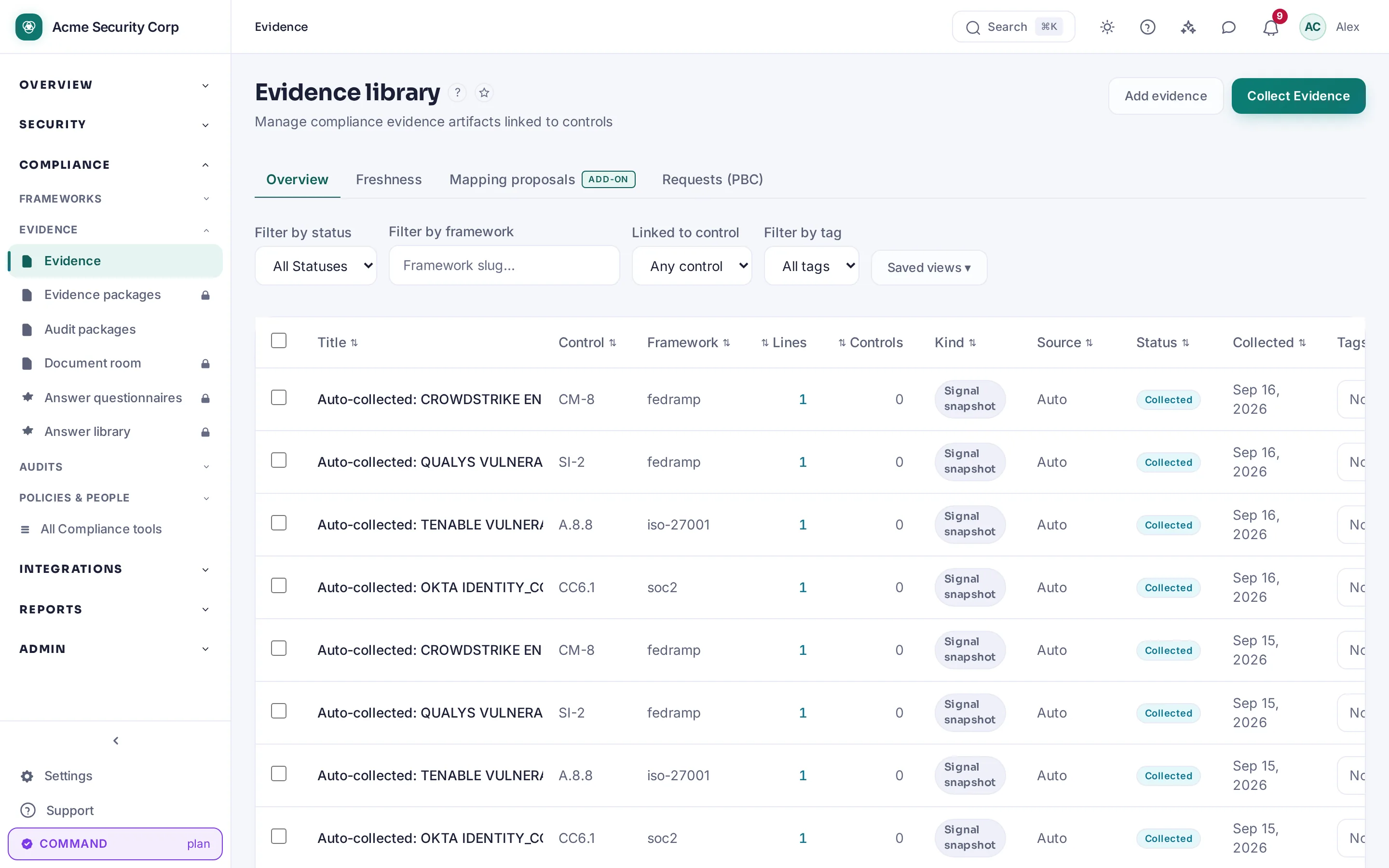Sort table by Collected column
1389x868 pixels.
(x=1269, y=343)
